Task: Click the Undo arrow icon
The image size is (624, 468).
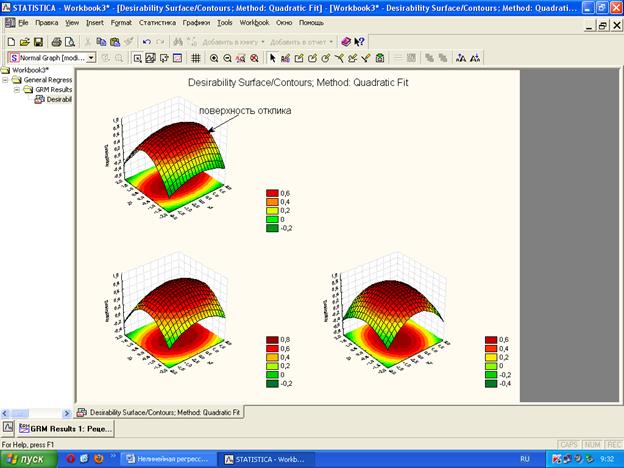Action: (x=146, y=41)
